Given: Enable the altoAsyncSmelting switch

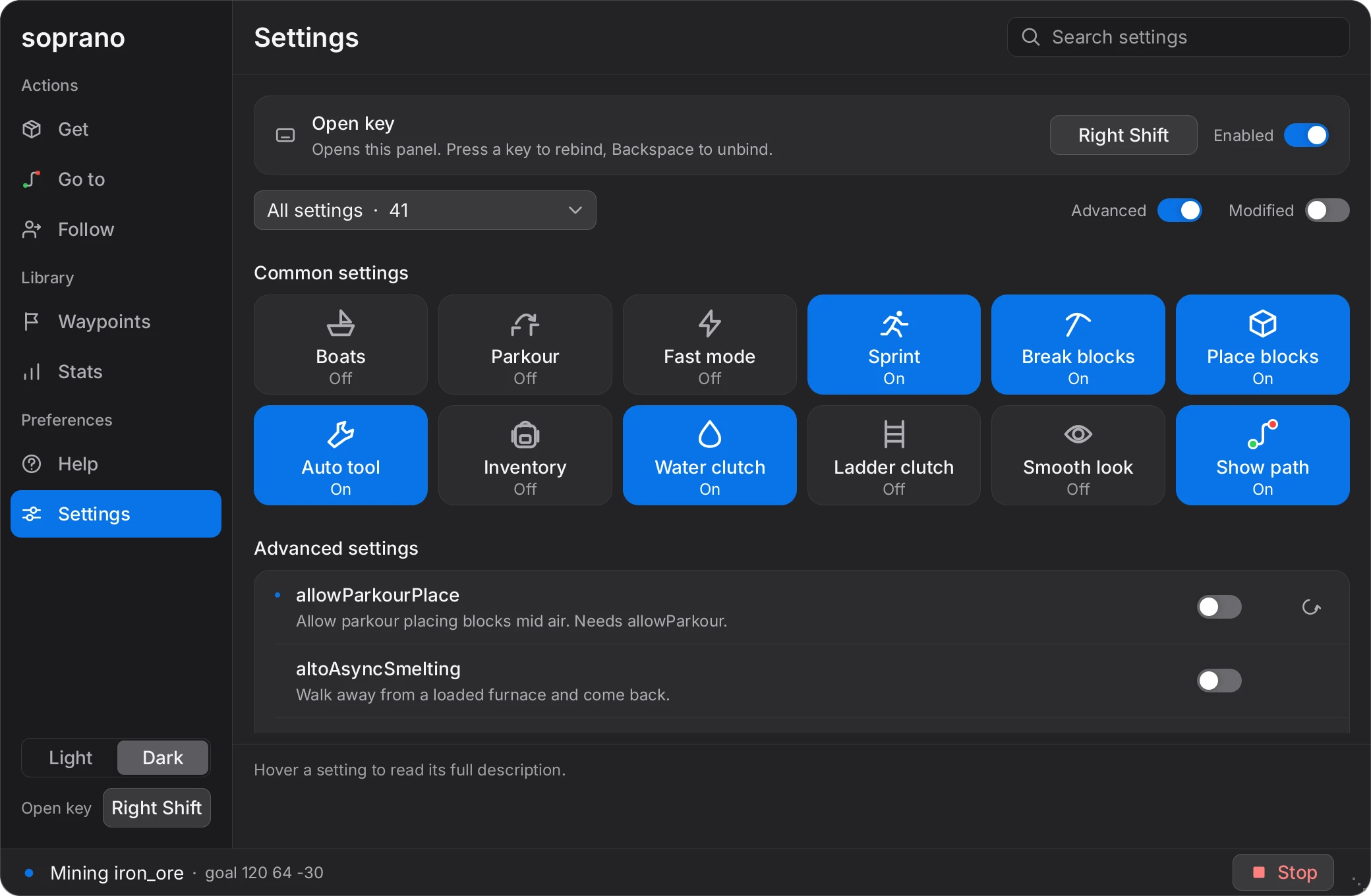Looking at the screenshot, I should pos(1219,681).
